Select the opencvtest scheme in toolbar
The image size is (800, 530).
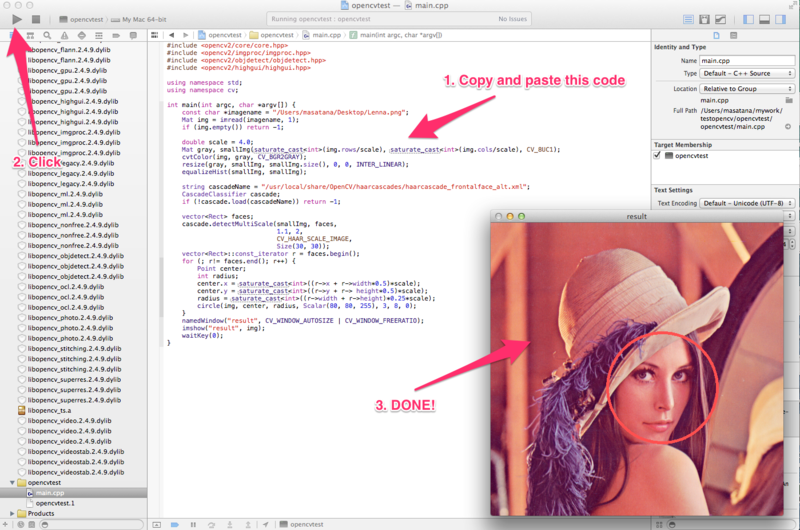pos(81,19)
